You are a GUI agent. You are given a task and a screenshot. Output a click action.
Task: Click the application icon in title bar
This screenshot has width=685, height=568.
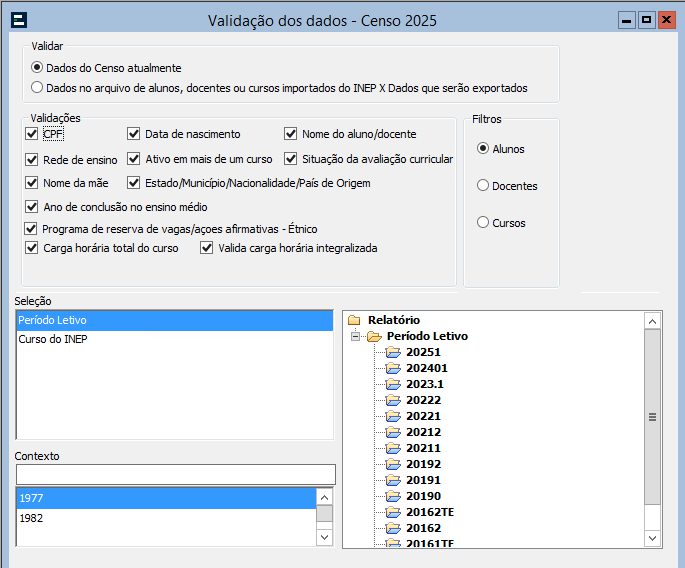pos(19,20)
